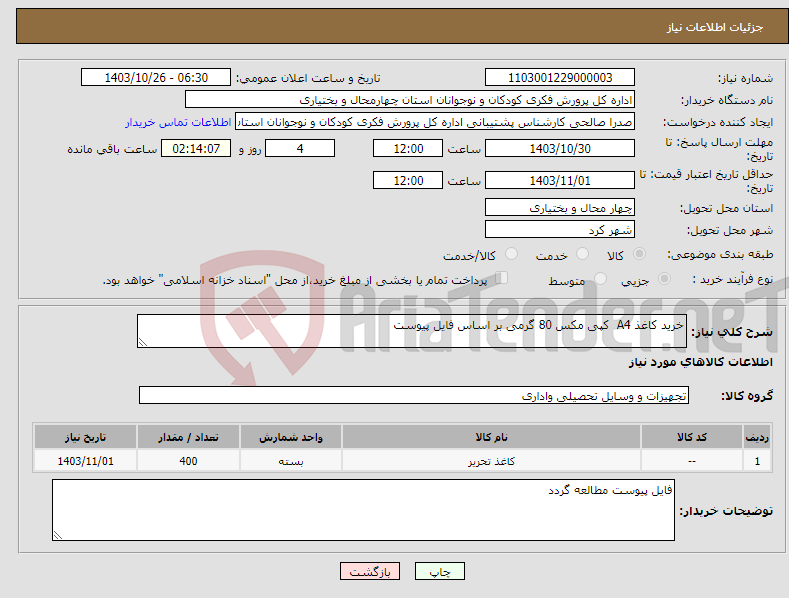Viewport: 789px width, 598px height.
Task: Click the تعداد / مقدار column header
Action: point(188,437)
